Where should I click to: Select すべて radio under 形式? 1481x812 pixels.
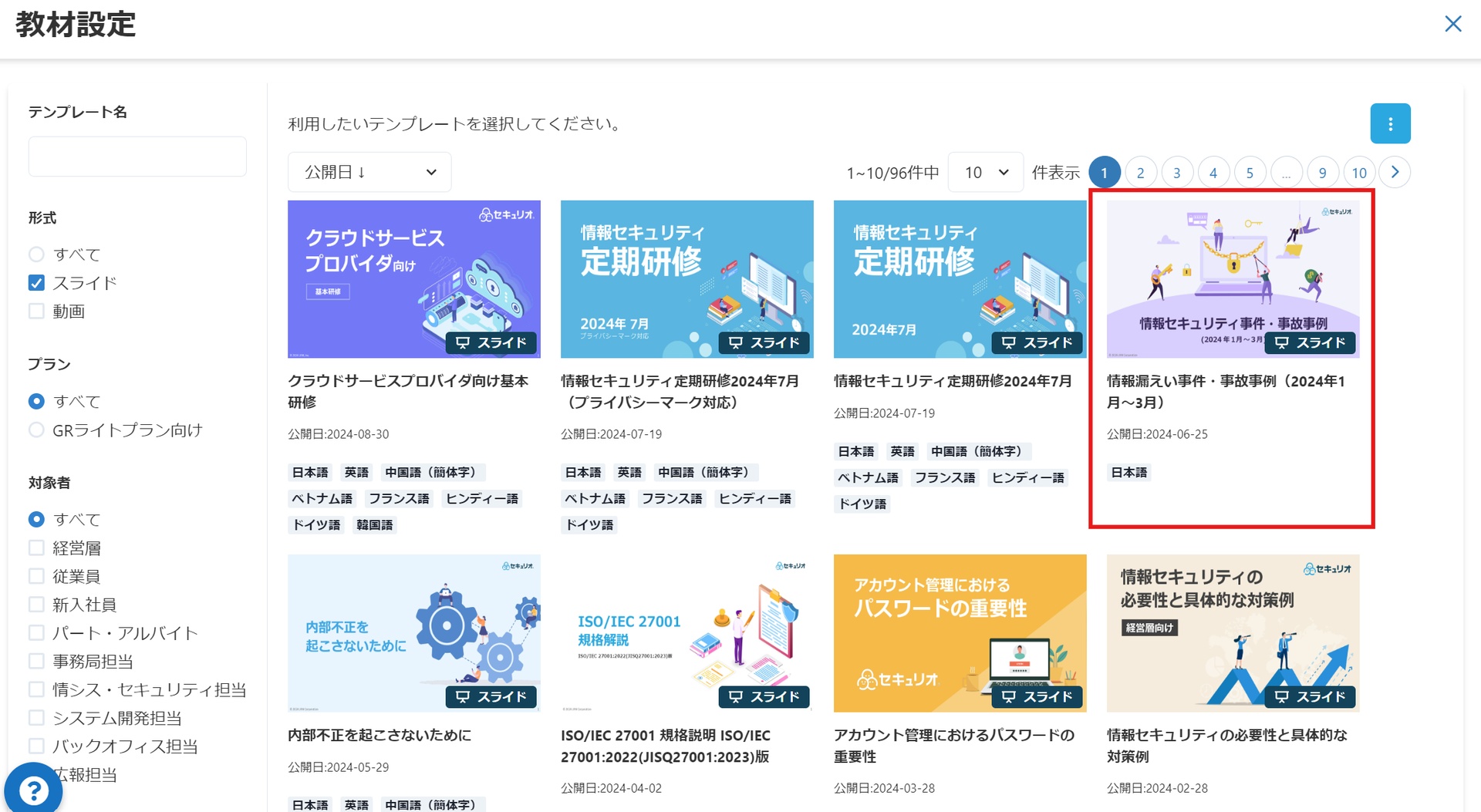36,254
